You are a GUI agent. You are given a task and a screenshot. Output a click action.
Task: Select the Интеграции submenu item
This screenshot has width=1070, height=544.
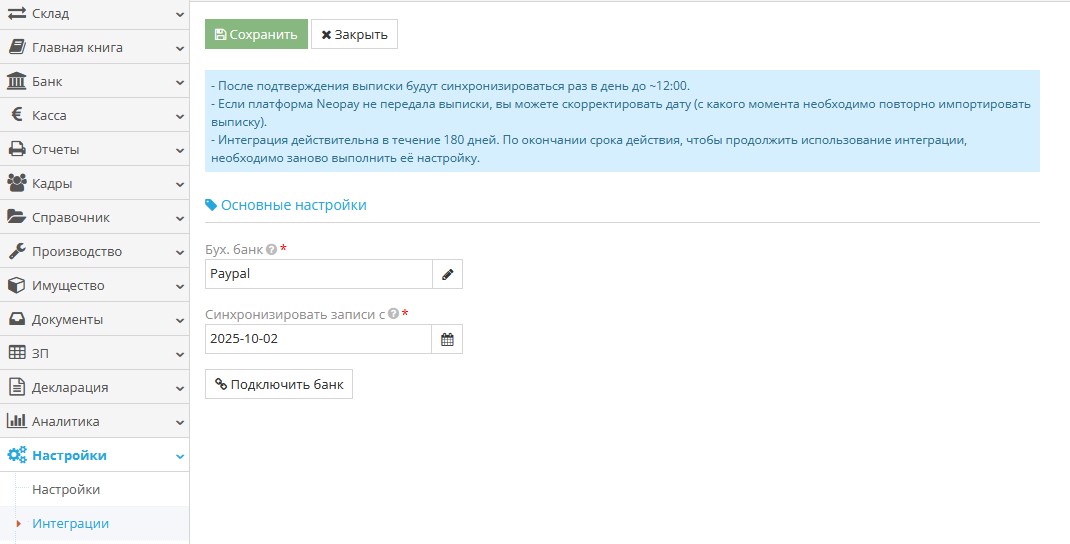70,523
